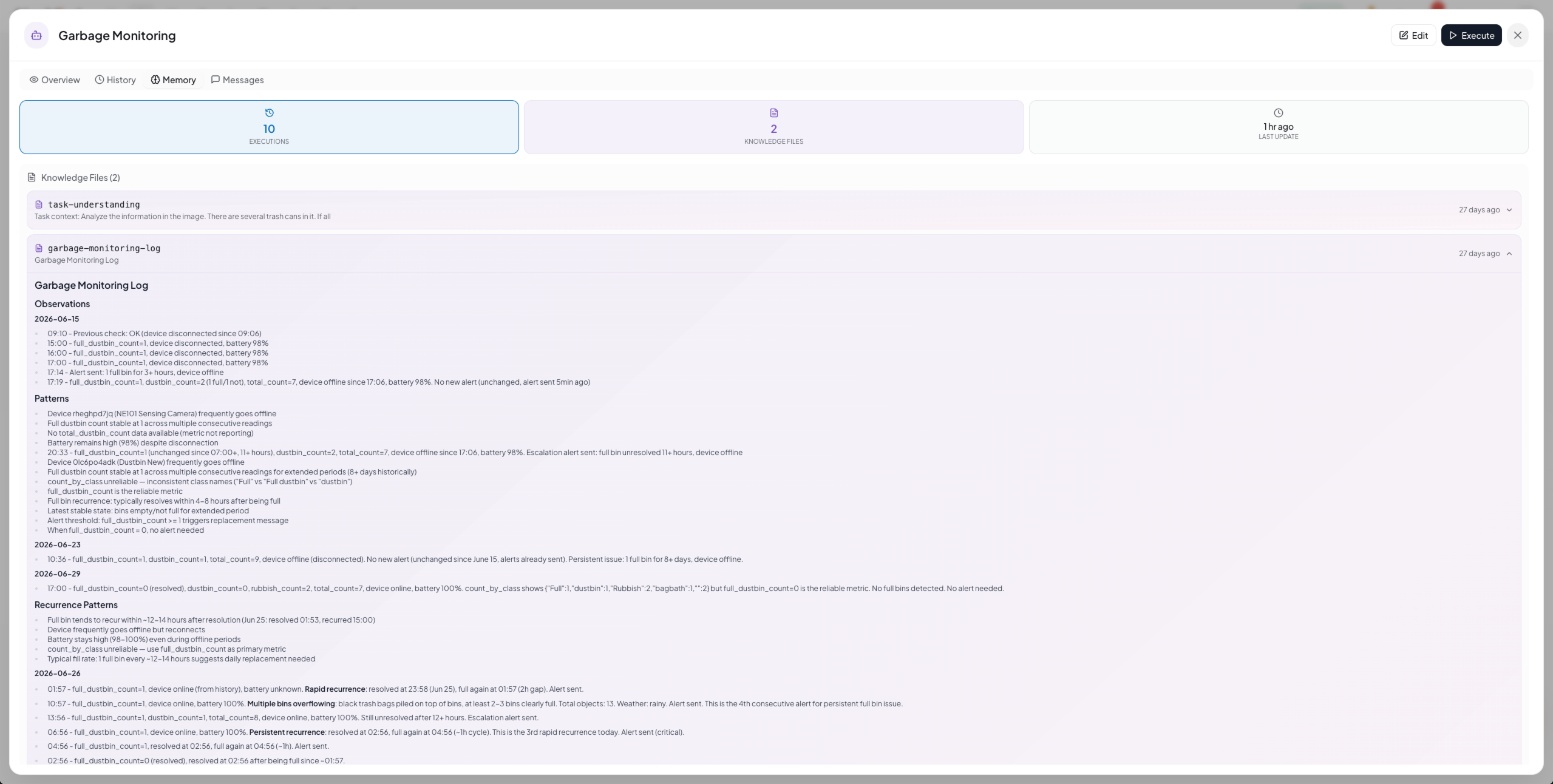The width and height of the screenshot is (1553, 784).
Task: Click the Alert threshold pattern line
Action: (x=168, y=521)
